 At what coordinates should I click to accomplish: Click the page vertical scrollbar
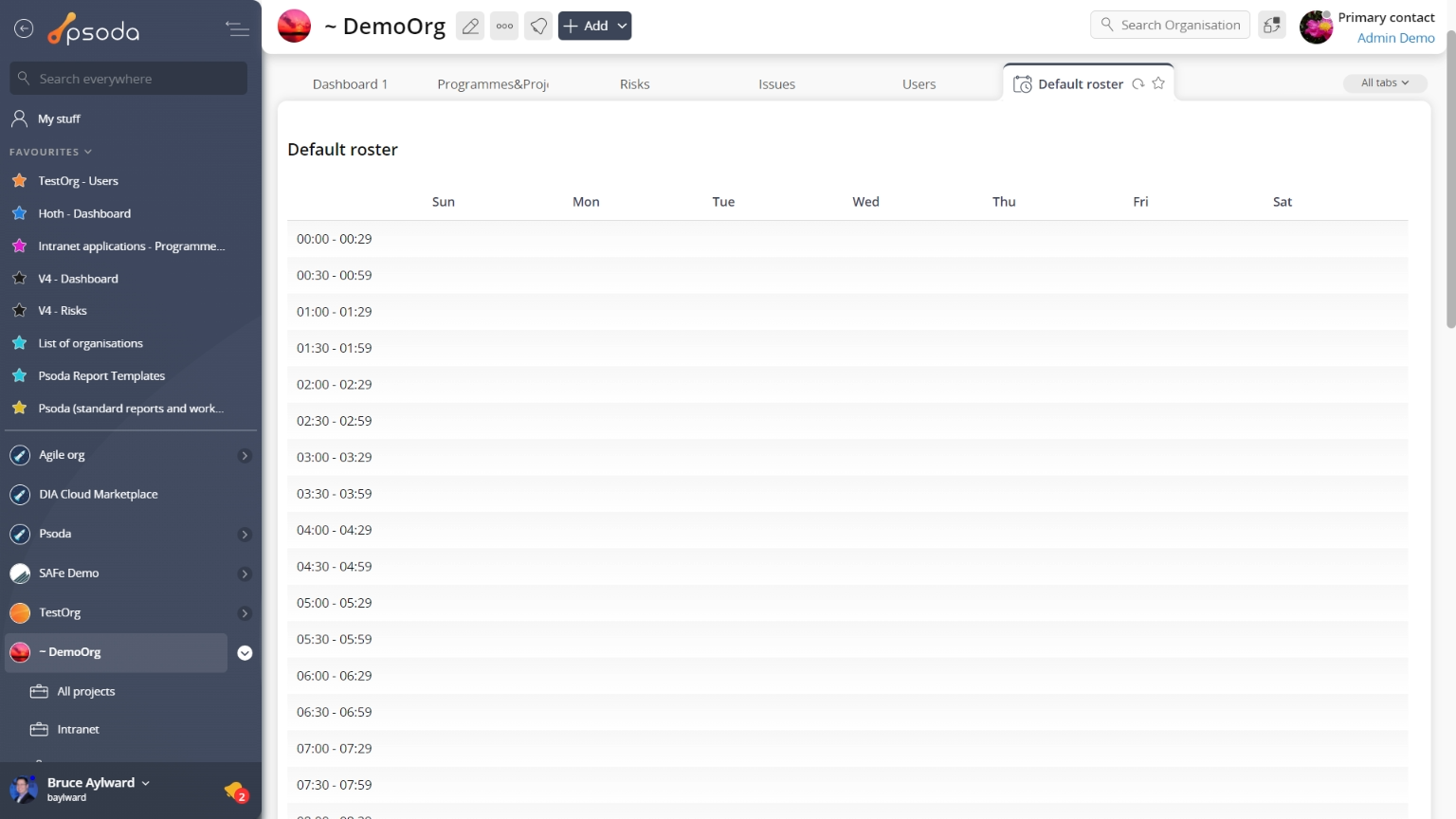coord(1450,180)
